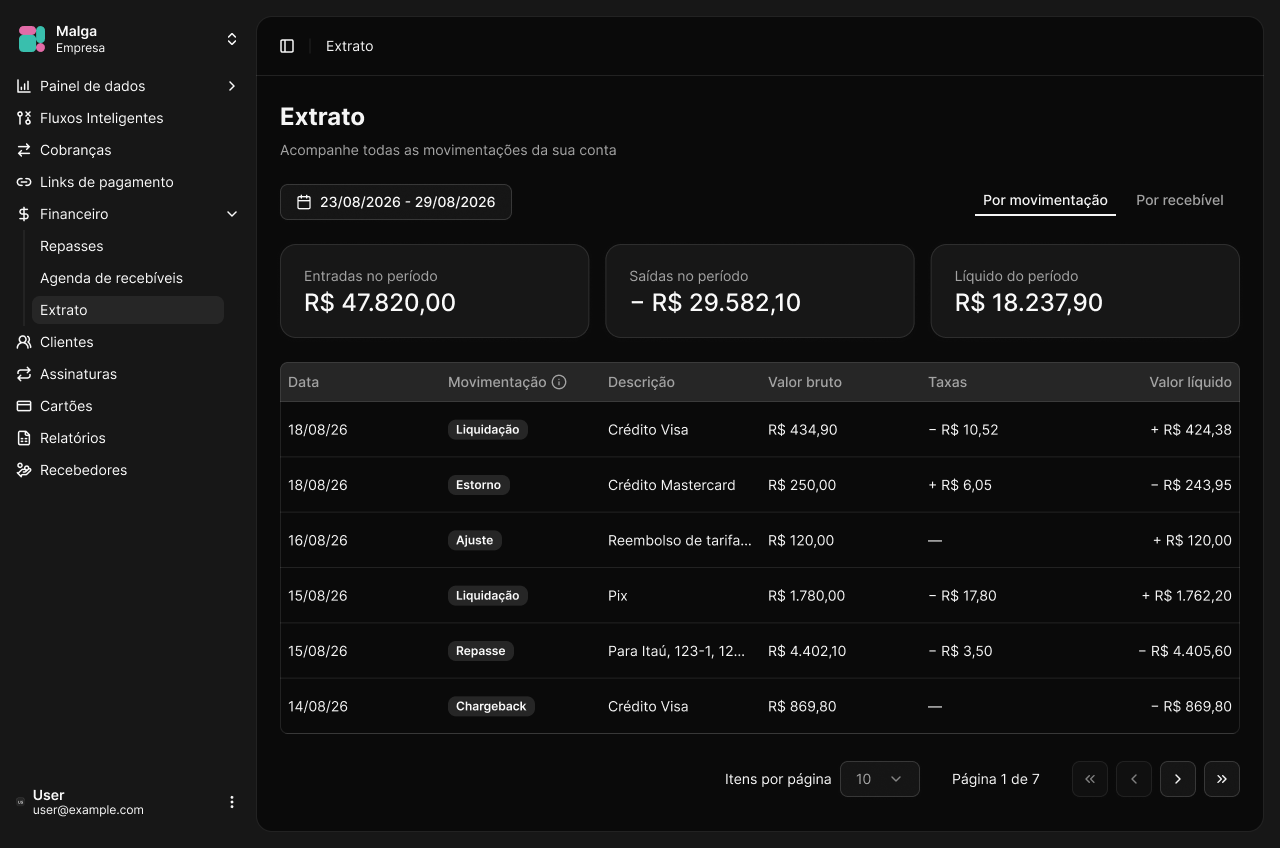Image resolution: width=1280 pixels, height=848 pixels.
Task: Click the Relatórios document icon
Action: (x=24, y=438)
